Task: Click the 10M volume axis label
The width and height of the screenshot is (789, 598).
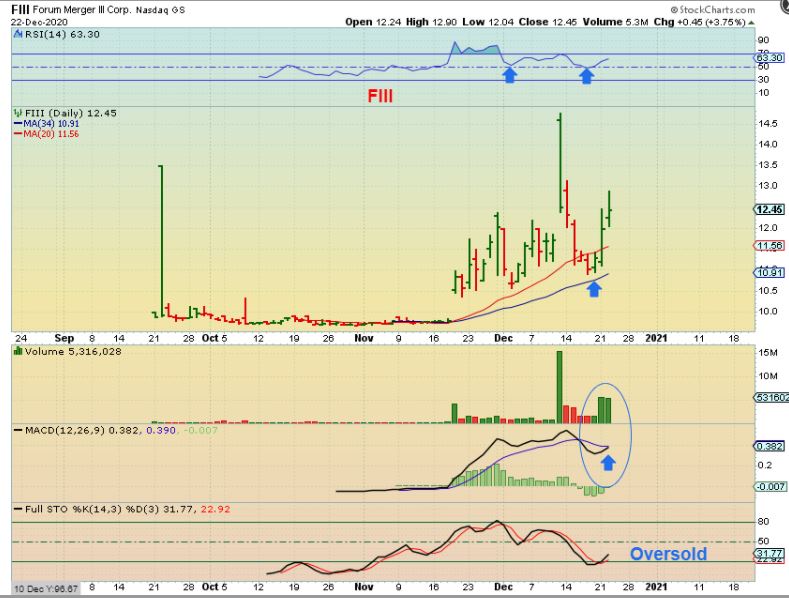Action: coord(768,376)
